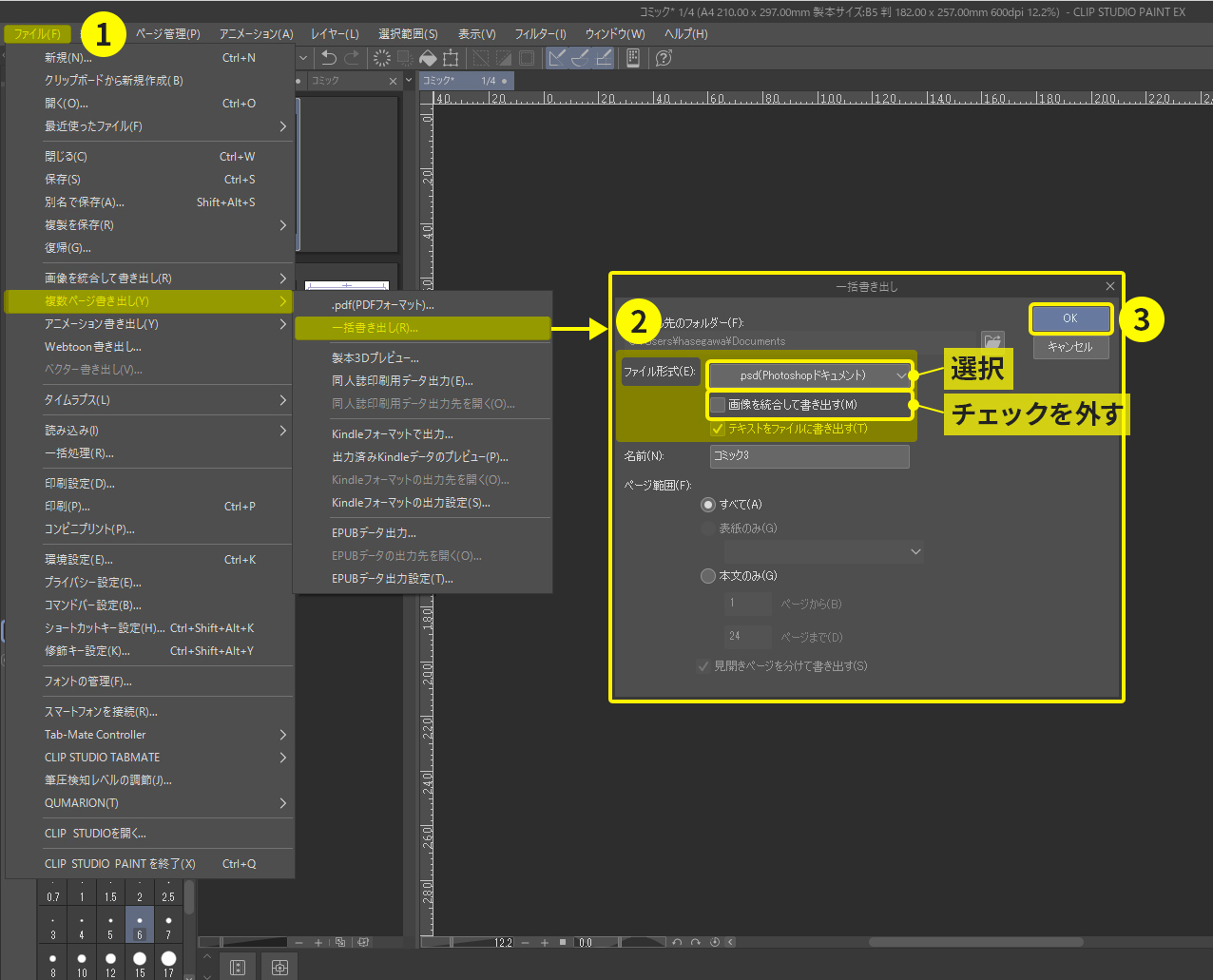Click the 名前 text field containing コミック3
The image size is (1213, 980).
tap(809, 456)
